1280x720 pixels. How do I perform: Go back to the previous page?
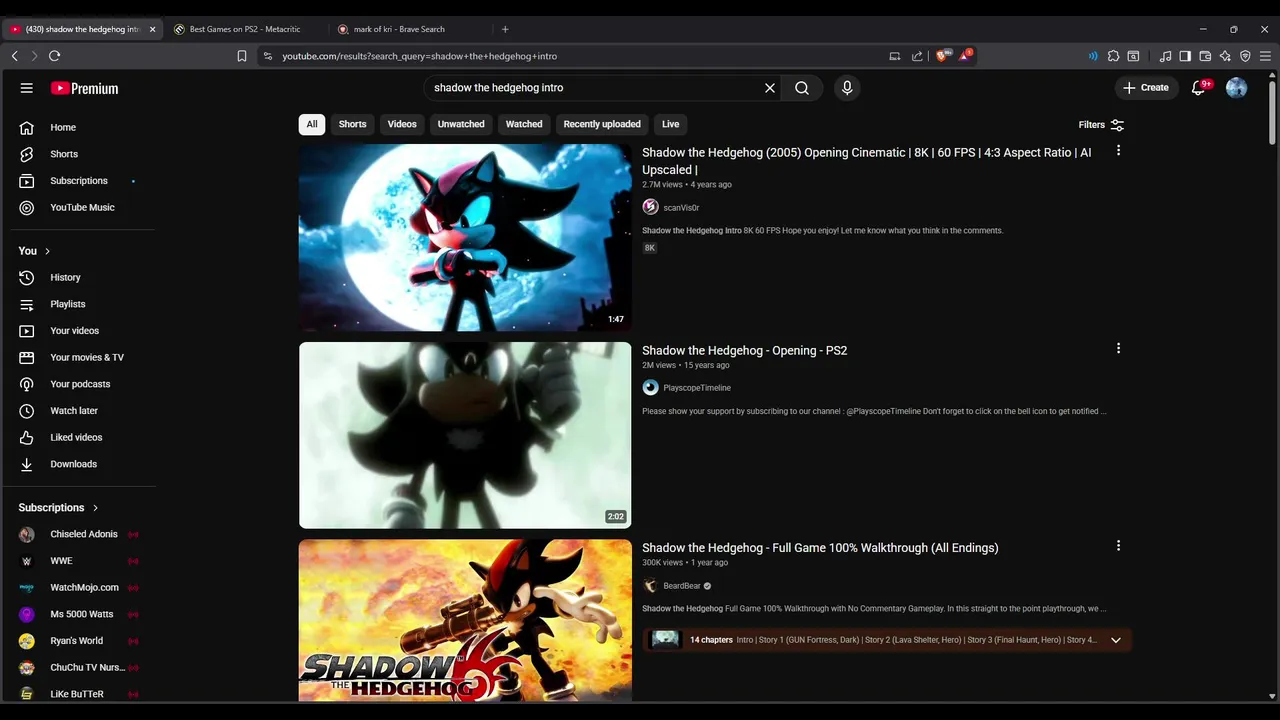[15, 56]
